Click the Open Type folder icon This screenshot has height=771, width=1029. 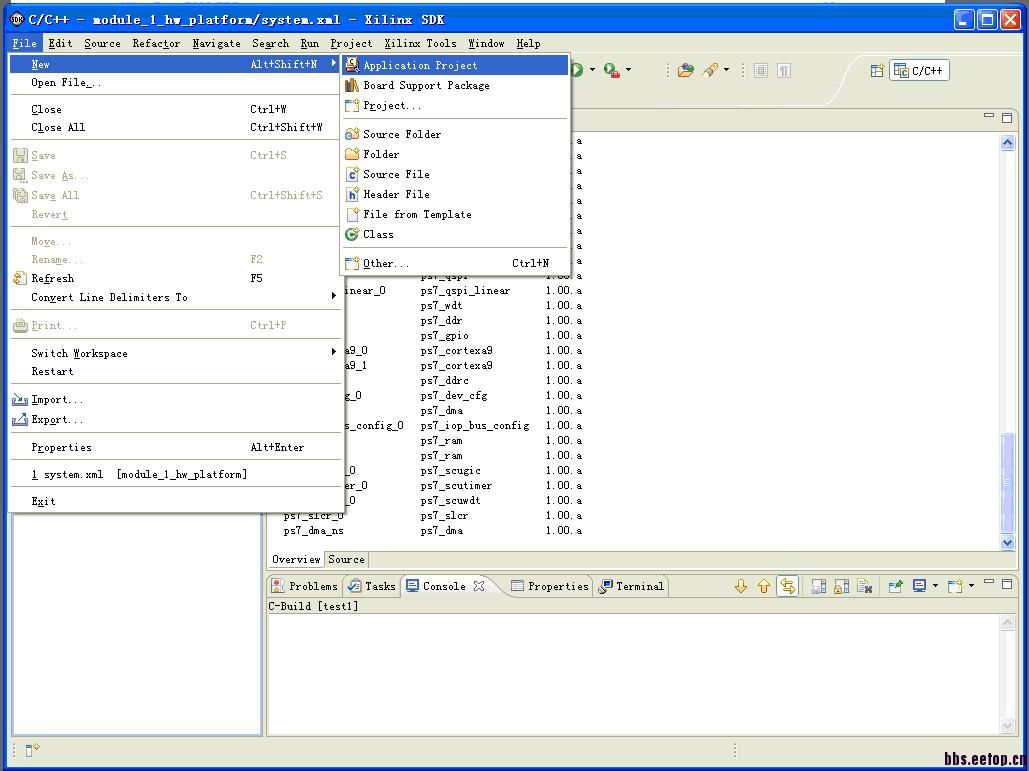[x=685, y=70]
